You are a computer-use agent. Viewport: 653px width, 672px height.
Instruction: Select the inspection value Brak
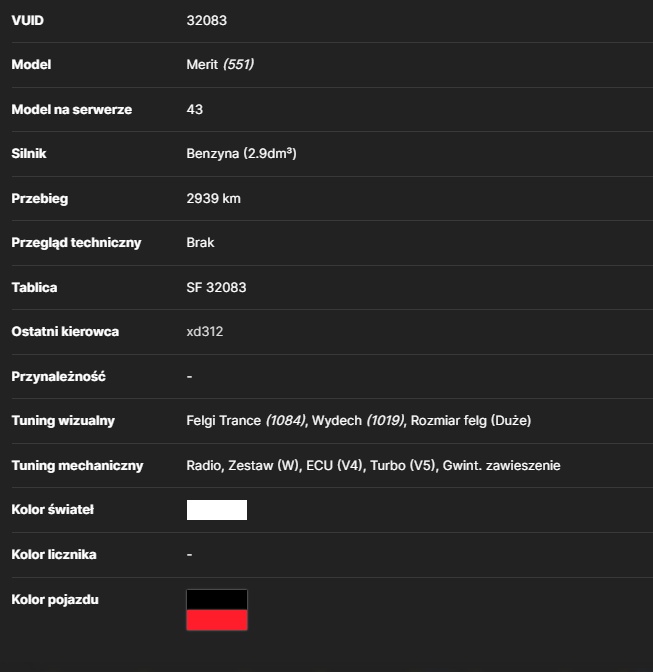(200, 243)
